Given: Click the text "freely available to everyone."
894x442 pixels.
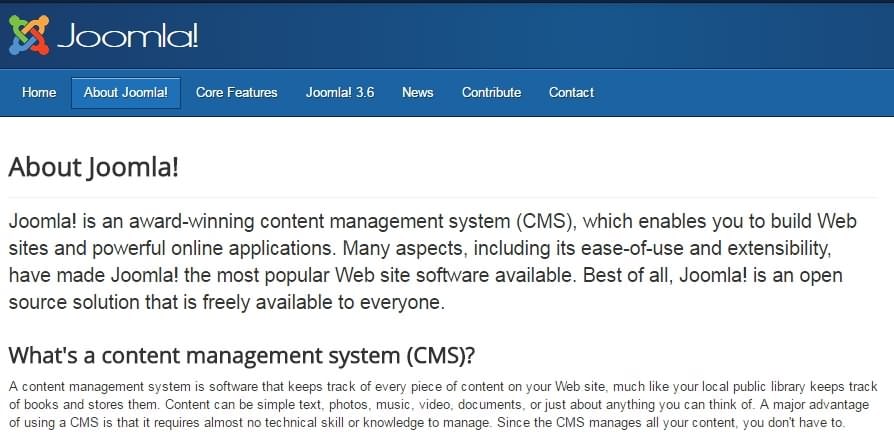Looking at the screenshot, I should click(x=323, y=303).
